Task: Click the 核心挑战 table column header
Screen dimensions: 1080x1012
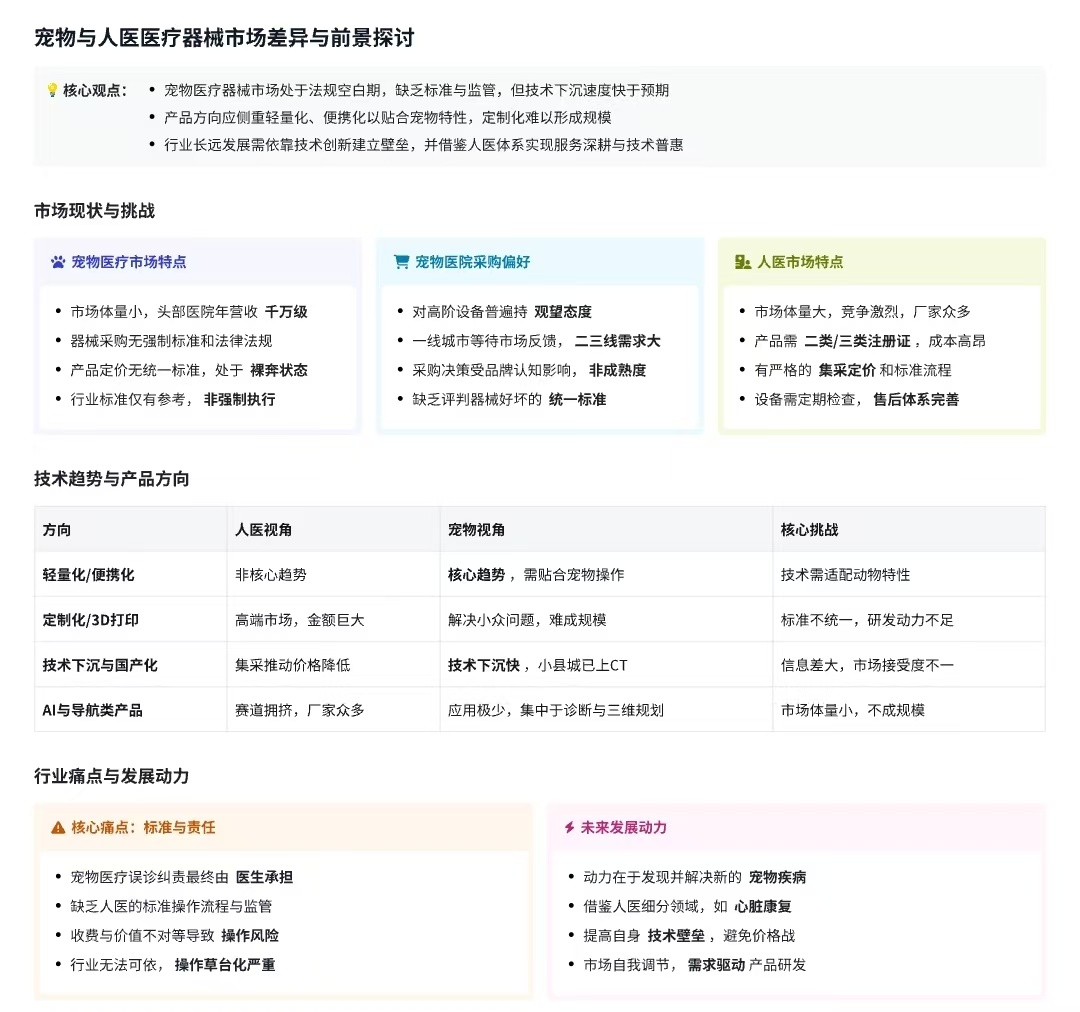Action: [x=809, y=529]
